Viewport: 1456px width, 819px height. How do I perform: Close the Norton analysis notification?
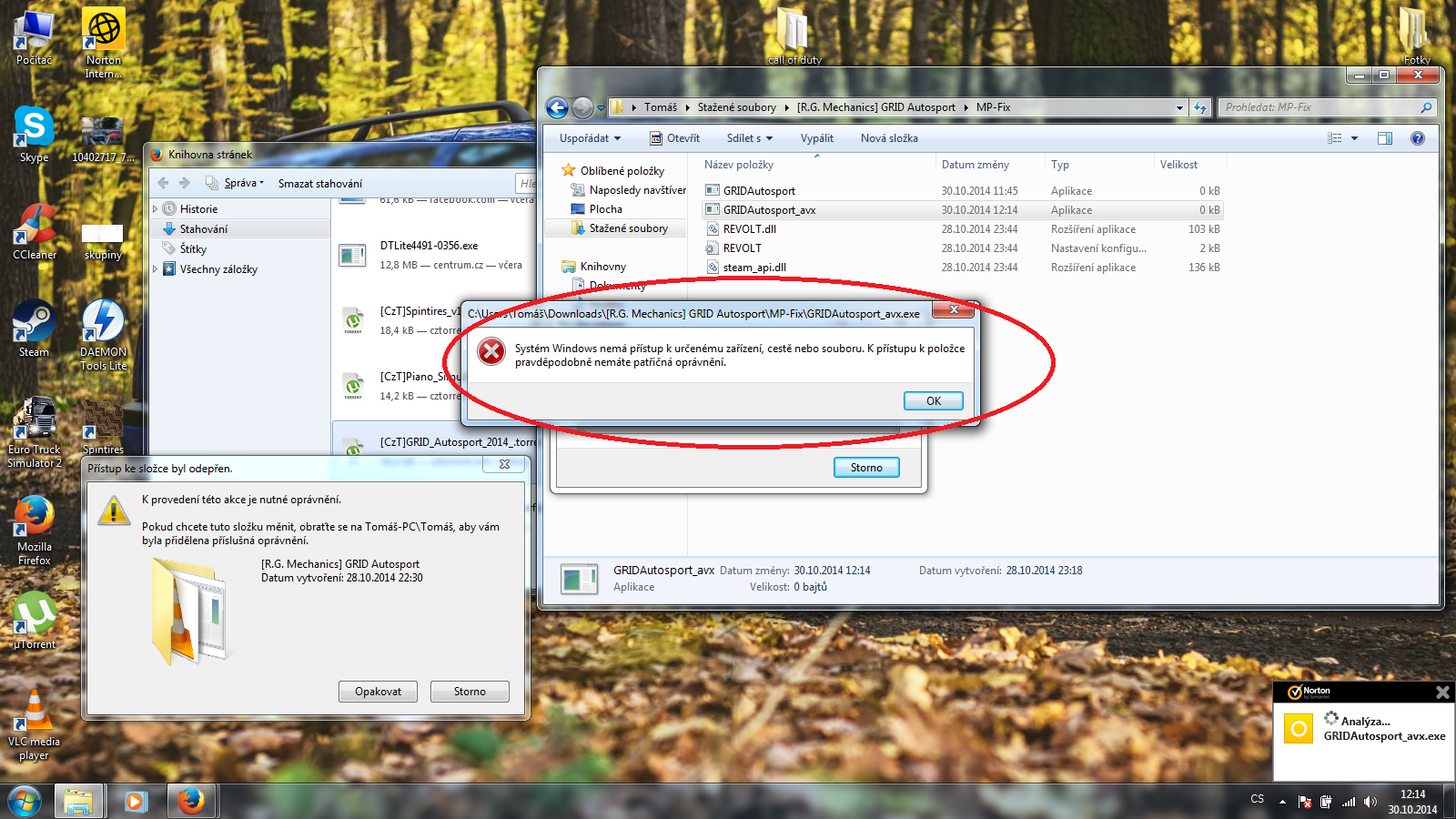[1442, 693]
